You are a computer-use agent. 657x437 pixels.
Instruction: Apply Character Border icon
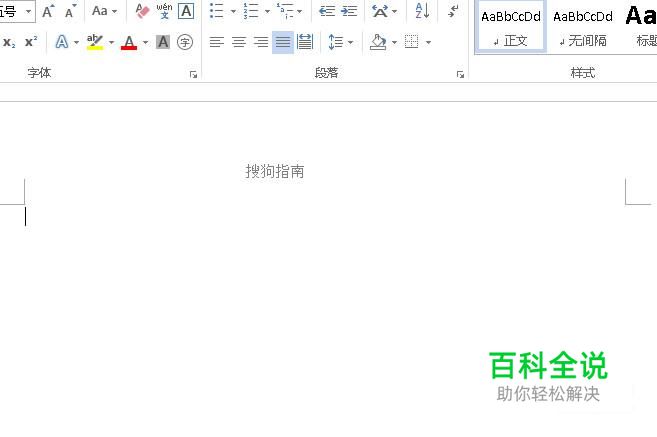click(x=186, y=11)
